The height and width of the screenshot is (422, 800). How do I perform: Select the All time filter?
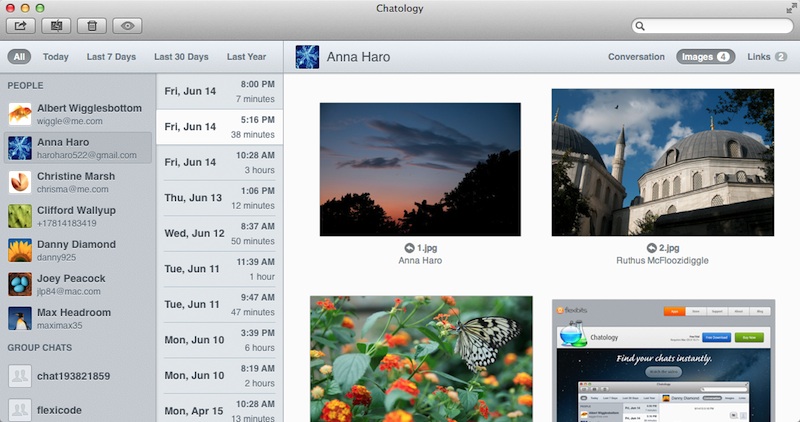coord(19,57)
